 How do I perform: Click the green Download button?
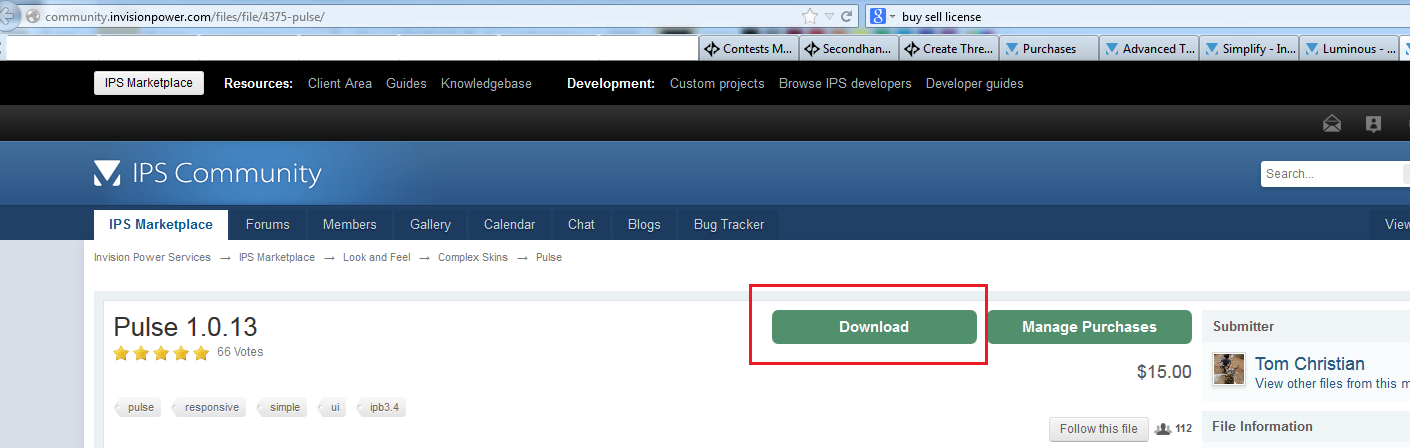pos(874,327)
